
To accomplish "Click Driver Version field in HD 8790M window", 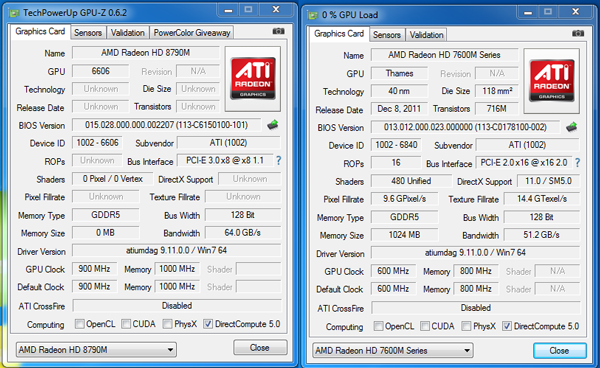I will pos(177,251).
